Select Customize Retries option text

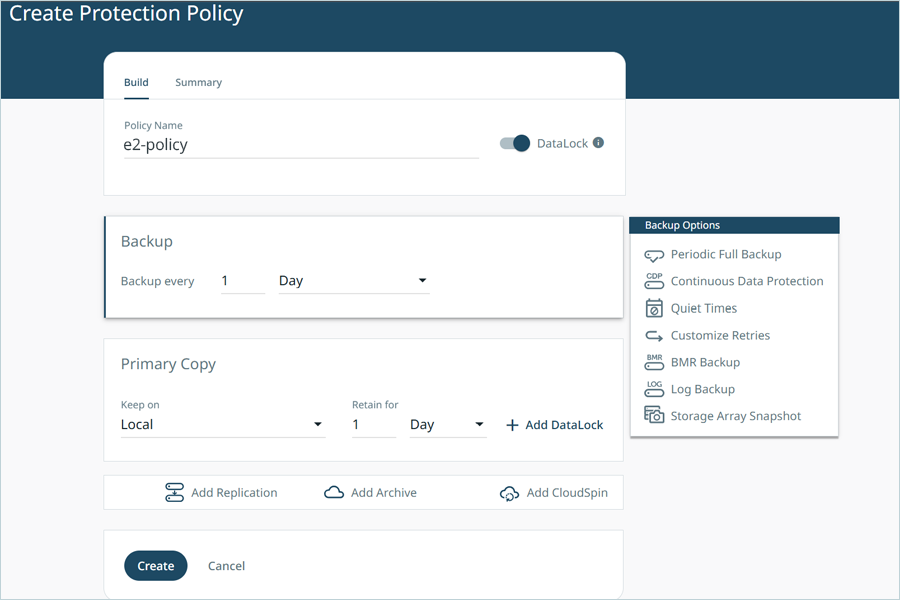[720, 335]
